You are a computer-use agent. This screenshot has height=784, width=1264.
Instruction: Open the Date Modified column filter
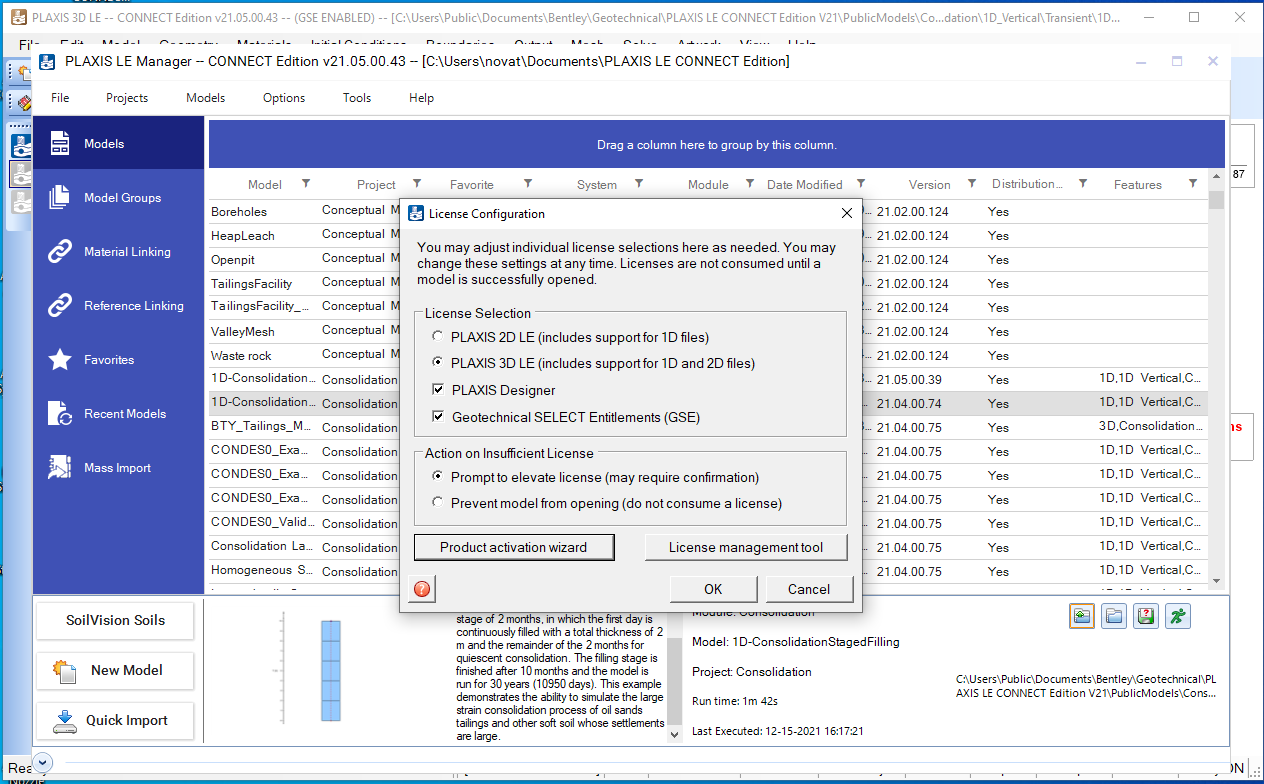pos(861,184)
